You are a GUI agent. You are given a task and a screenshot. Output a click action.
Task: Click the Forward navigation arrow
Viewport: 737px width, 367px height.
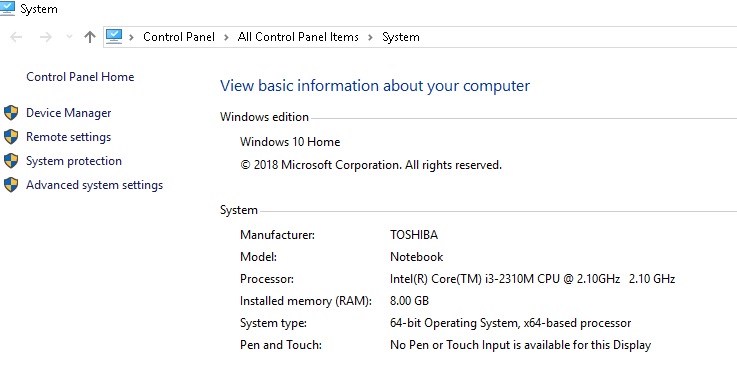[46, 37]
